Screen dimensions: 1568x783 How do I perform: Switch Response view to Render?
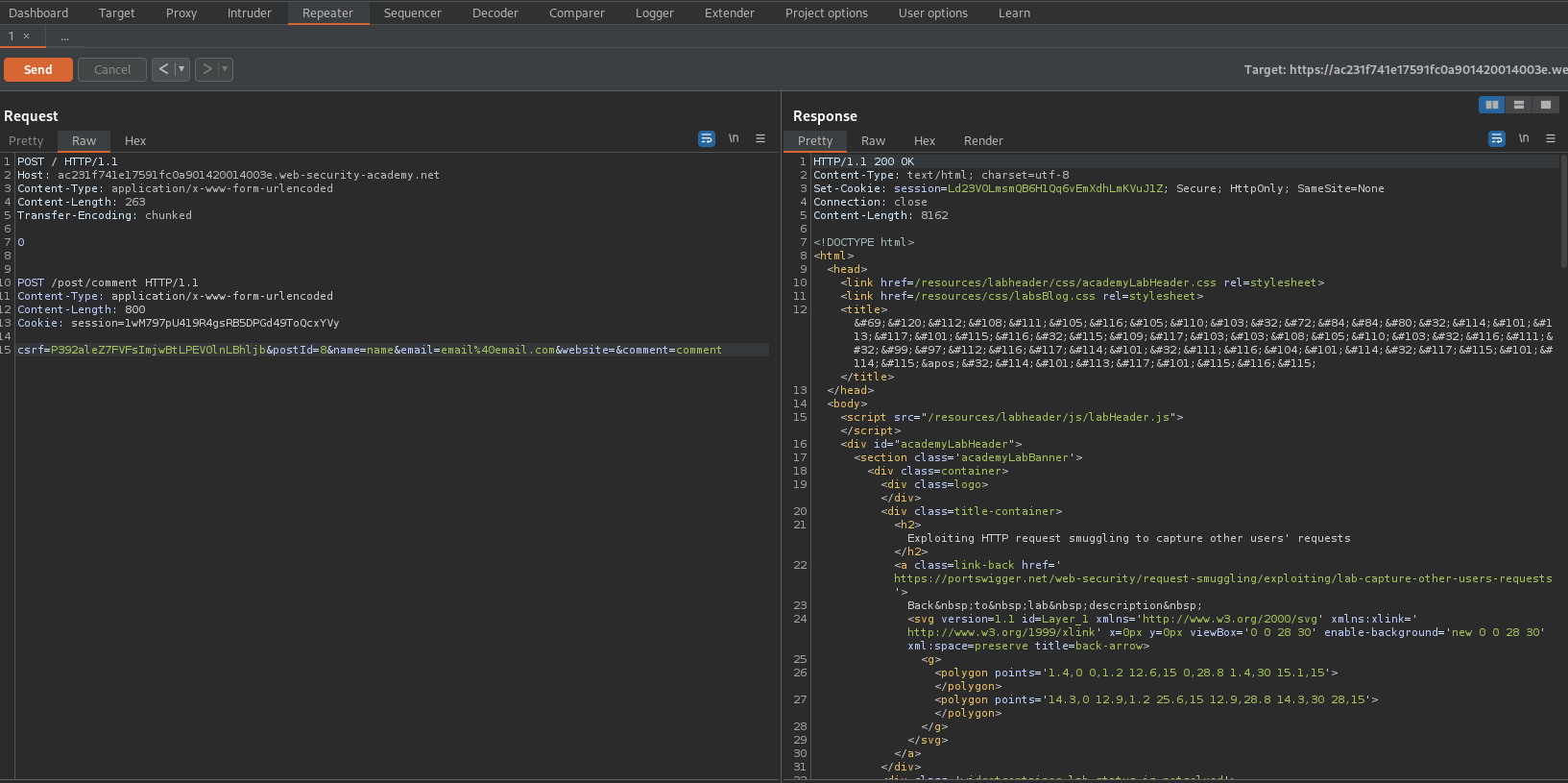[x=983, y=140]
